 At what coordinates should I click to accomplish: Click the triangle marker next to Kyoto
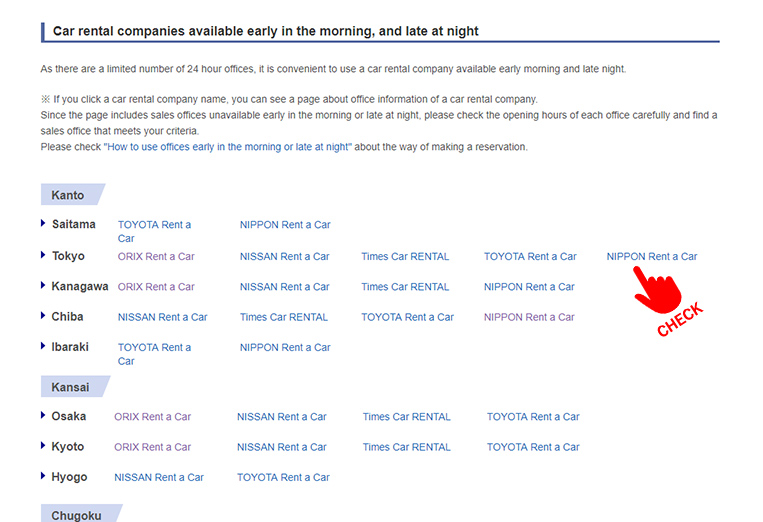coord(44,446)
